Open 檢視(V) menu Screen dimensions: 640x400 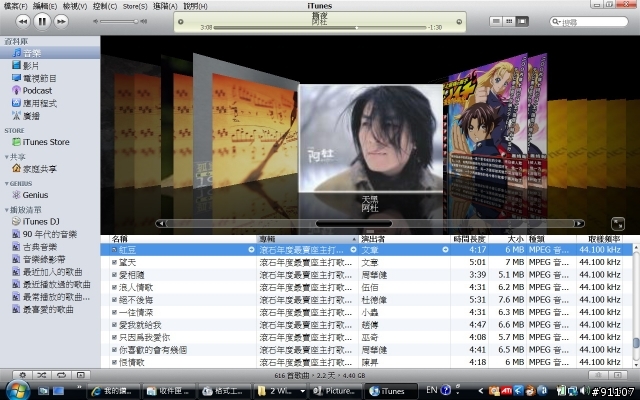click(x=75, y=6)
